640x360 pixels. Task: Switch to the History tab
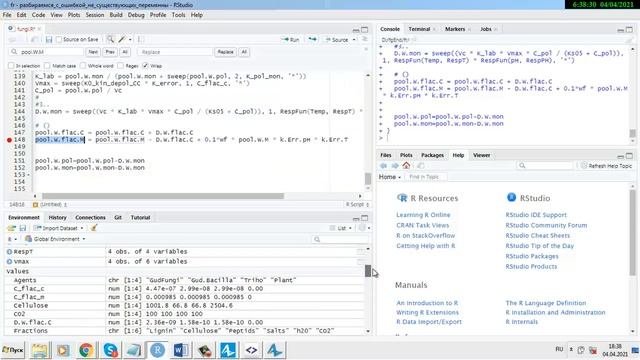57,218
